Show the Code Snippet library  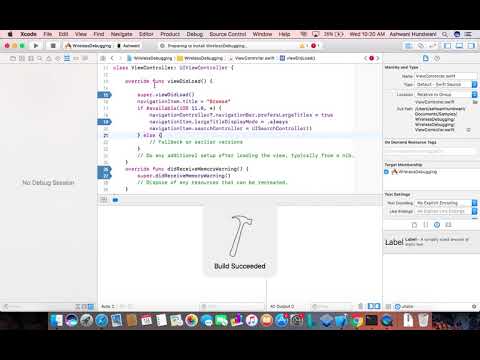426,225
